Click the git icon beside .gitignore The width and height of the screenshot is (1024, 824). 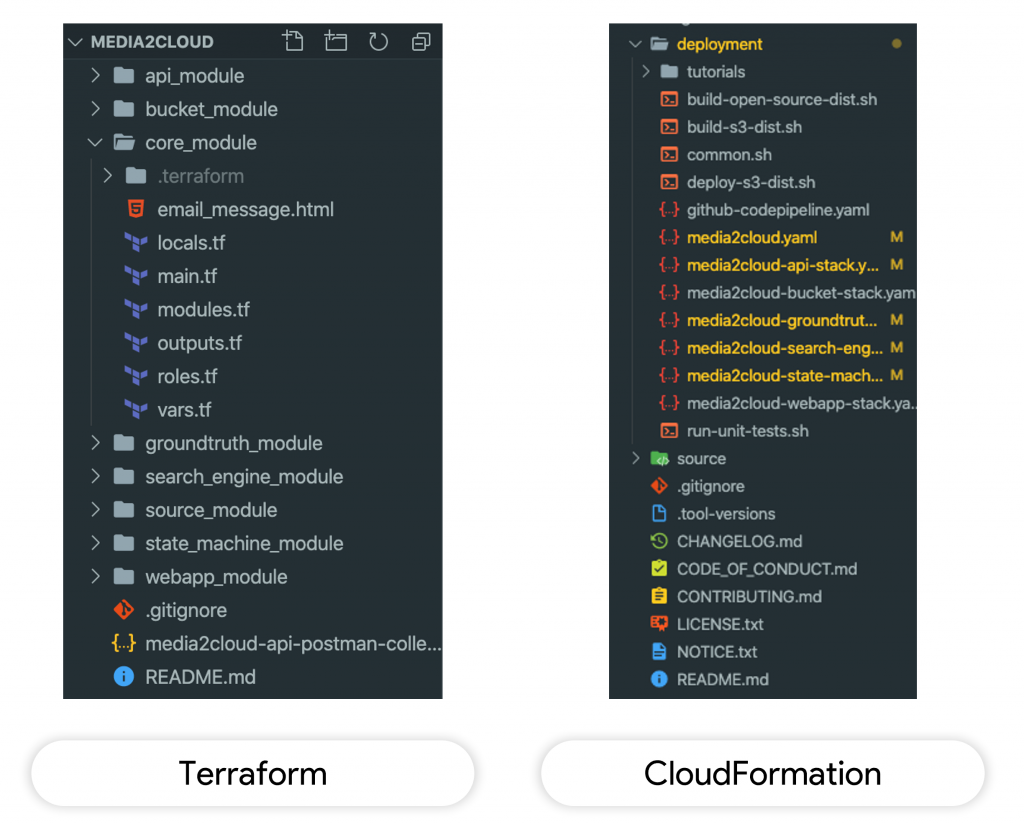[x=123, y=610]
